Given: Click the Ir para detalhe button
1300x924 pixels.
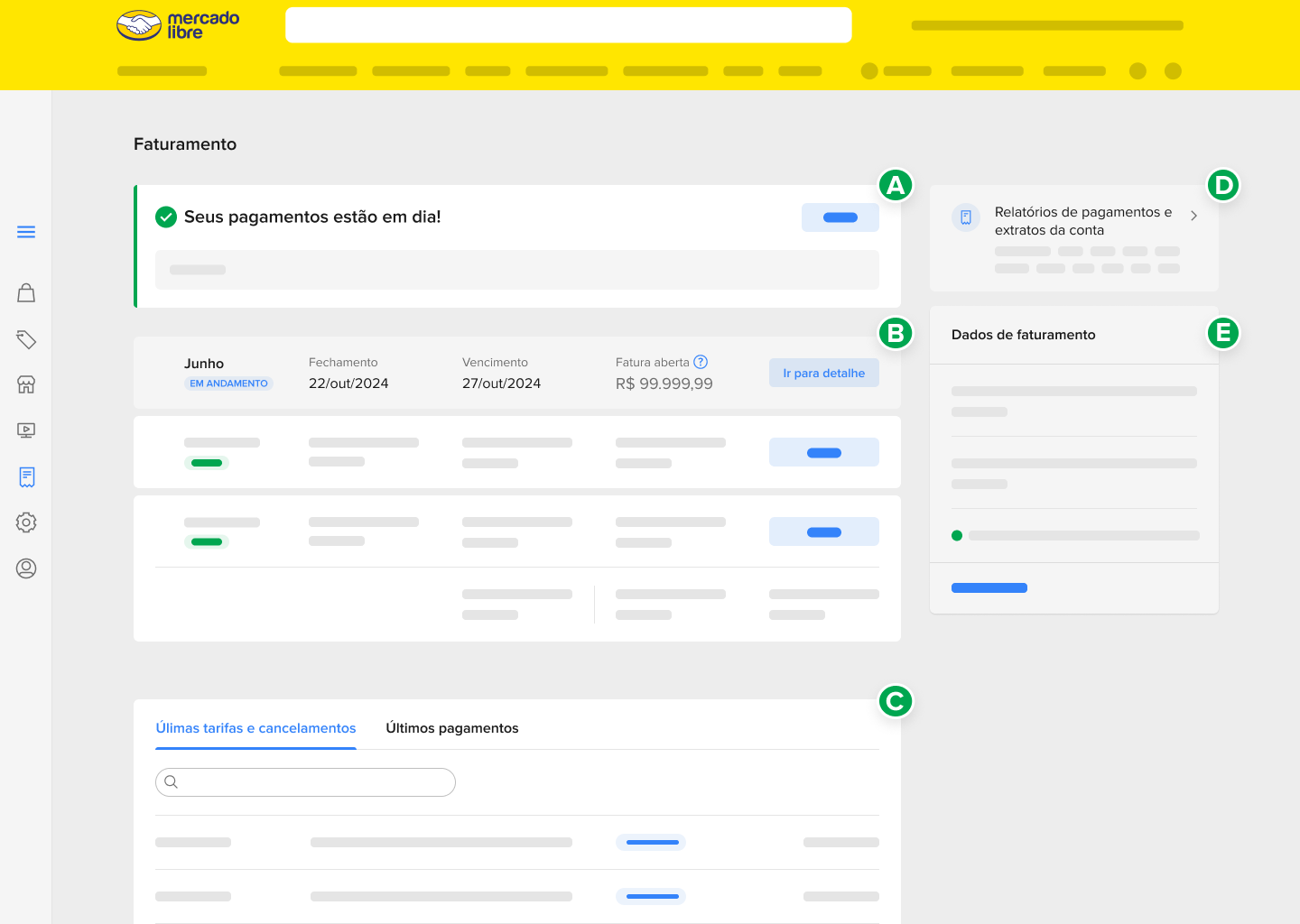Looking at the screenshot, I should (x=824, y=373).
